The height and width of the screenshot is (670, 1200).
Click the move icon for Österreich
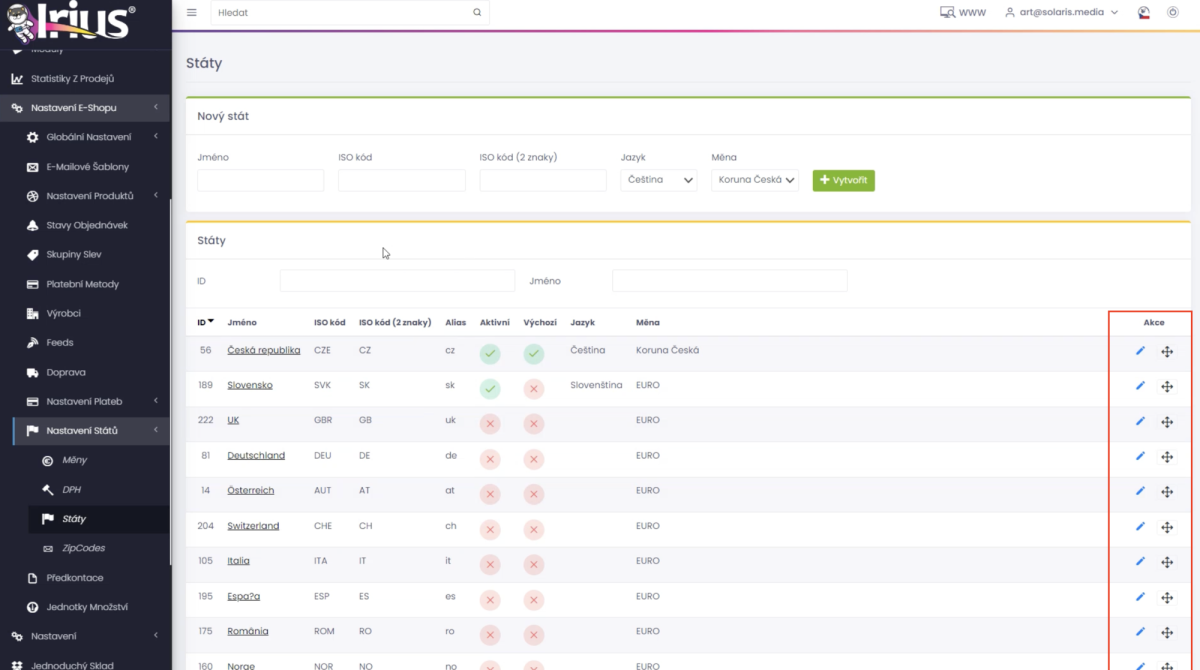pyautogui.click(x=1167, y=492)
